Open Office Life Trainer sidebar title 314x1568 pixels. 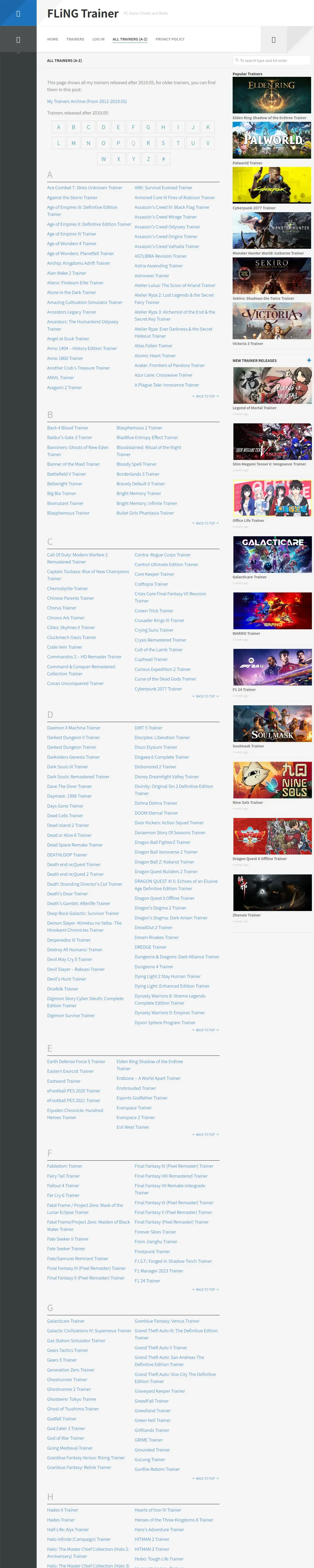[x=248, y=520]
